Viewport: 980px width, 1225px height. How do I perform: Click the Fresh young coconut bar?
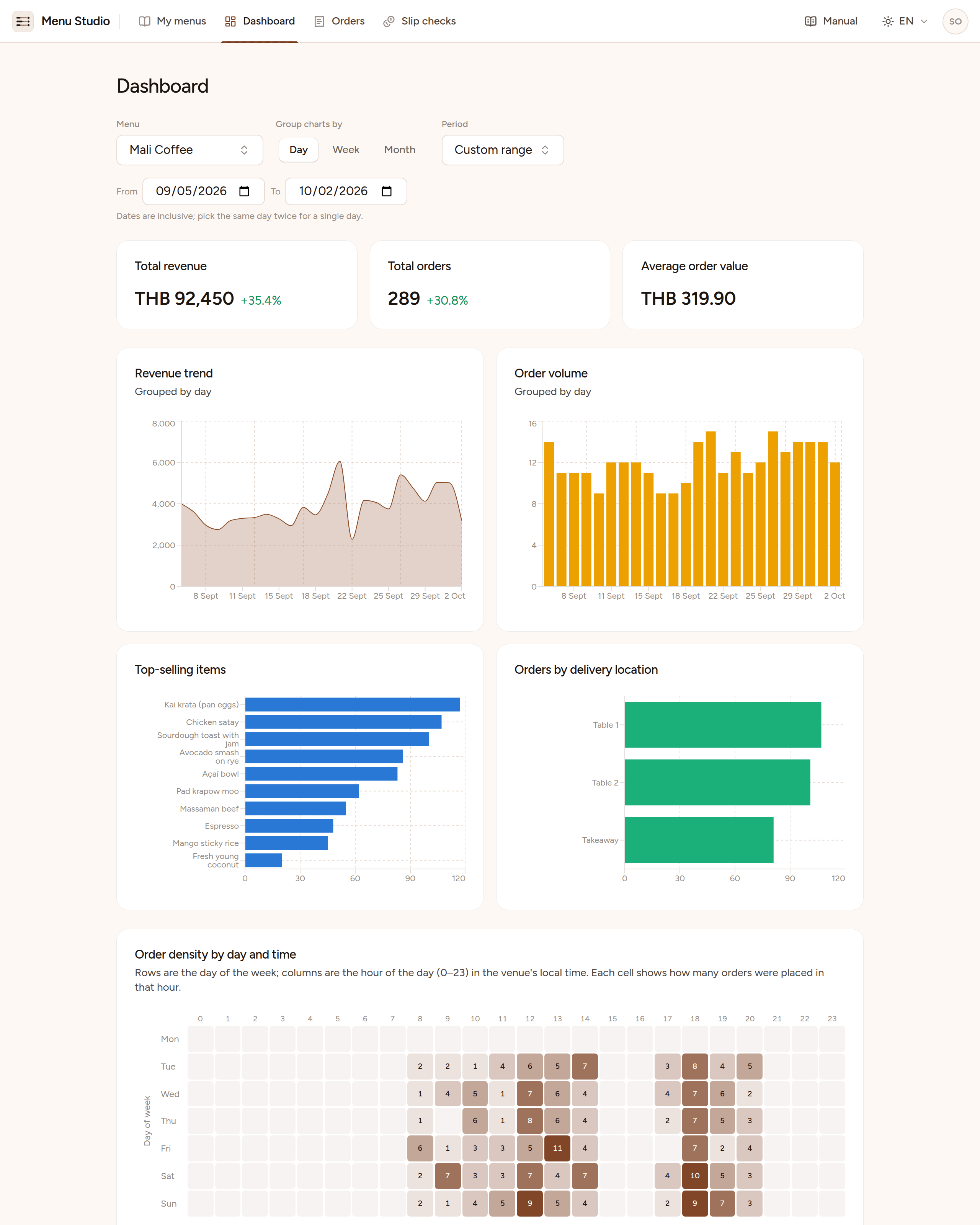coord(264,860)
